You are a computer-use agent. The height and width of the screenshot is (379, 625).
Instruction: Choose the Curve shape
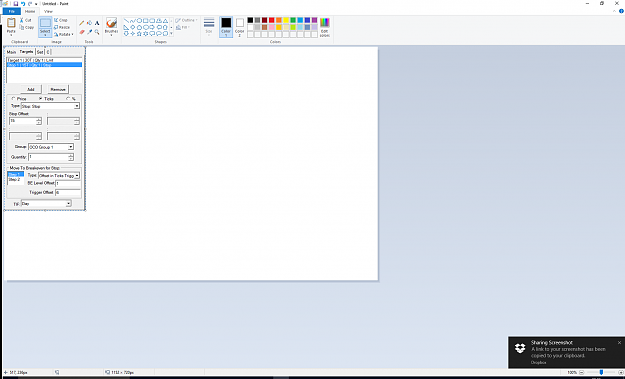[x=133, y=21]
